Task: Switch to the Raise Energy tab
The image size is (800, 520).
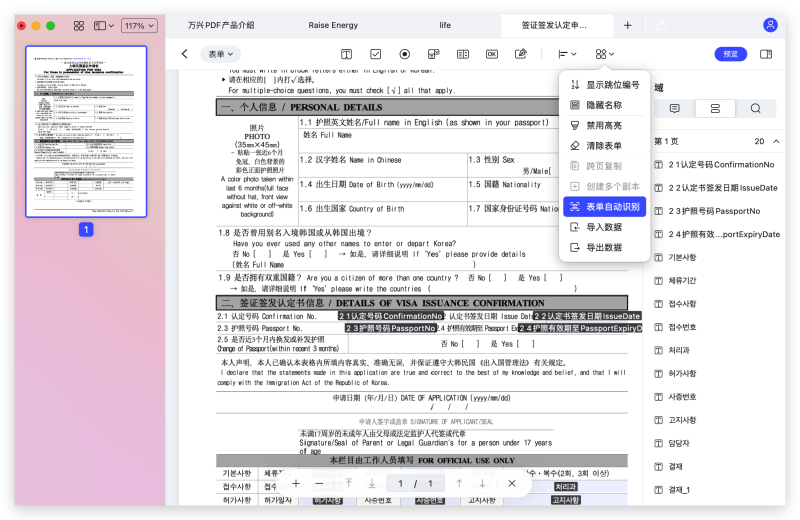Action: (x=333, y=25)
